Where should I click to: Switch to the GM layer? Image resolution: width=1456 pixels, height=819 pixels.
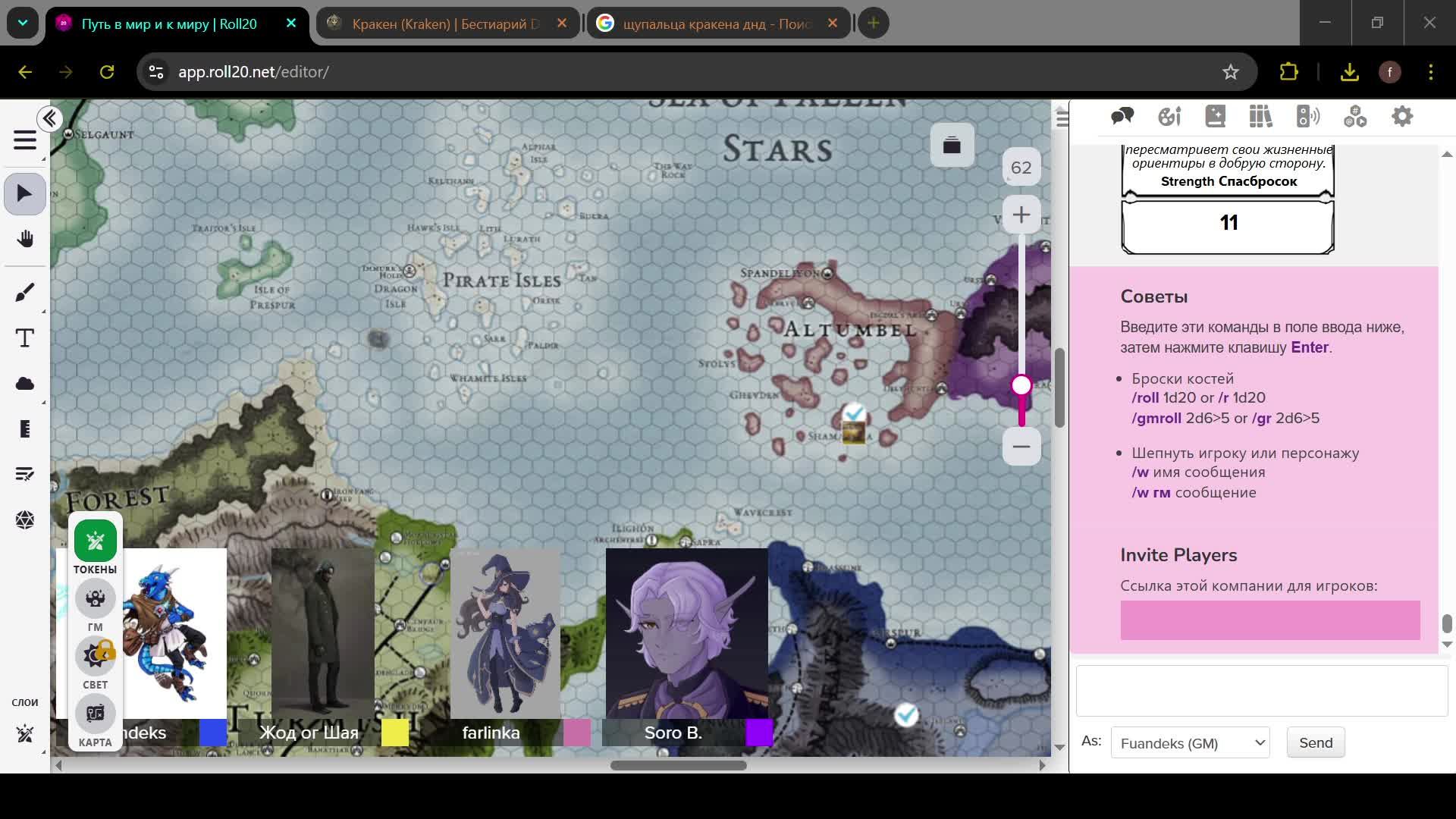[96, 599]
